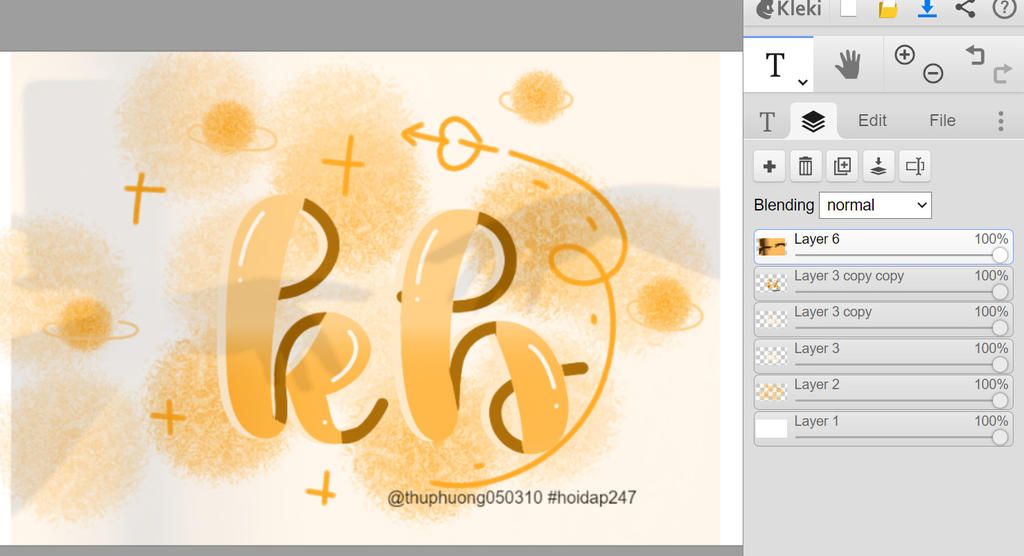Select Layer 3 in layer list
Image resolution: width=1024 pixels, height=556 pixels.
click(884, 356)
